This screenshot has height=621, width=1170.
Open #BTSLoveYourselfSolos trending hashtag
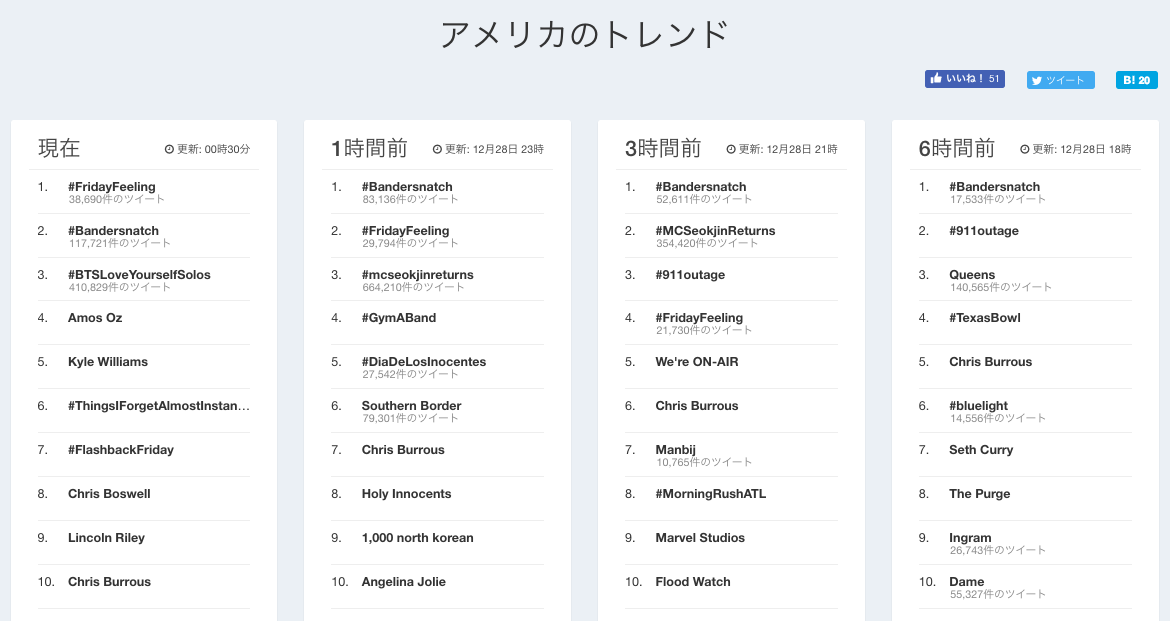[x=139, y=275]
